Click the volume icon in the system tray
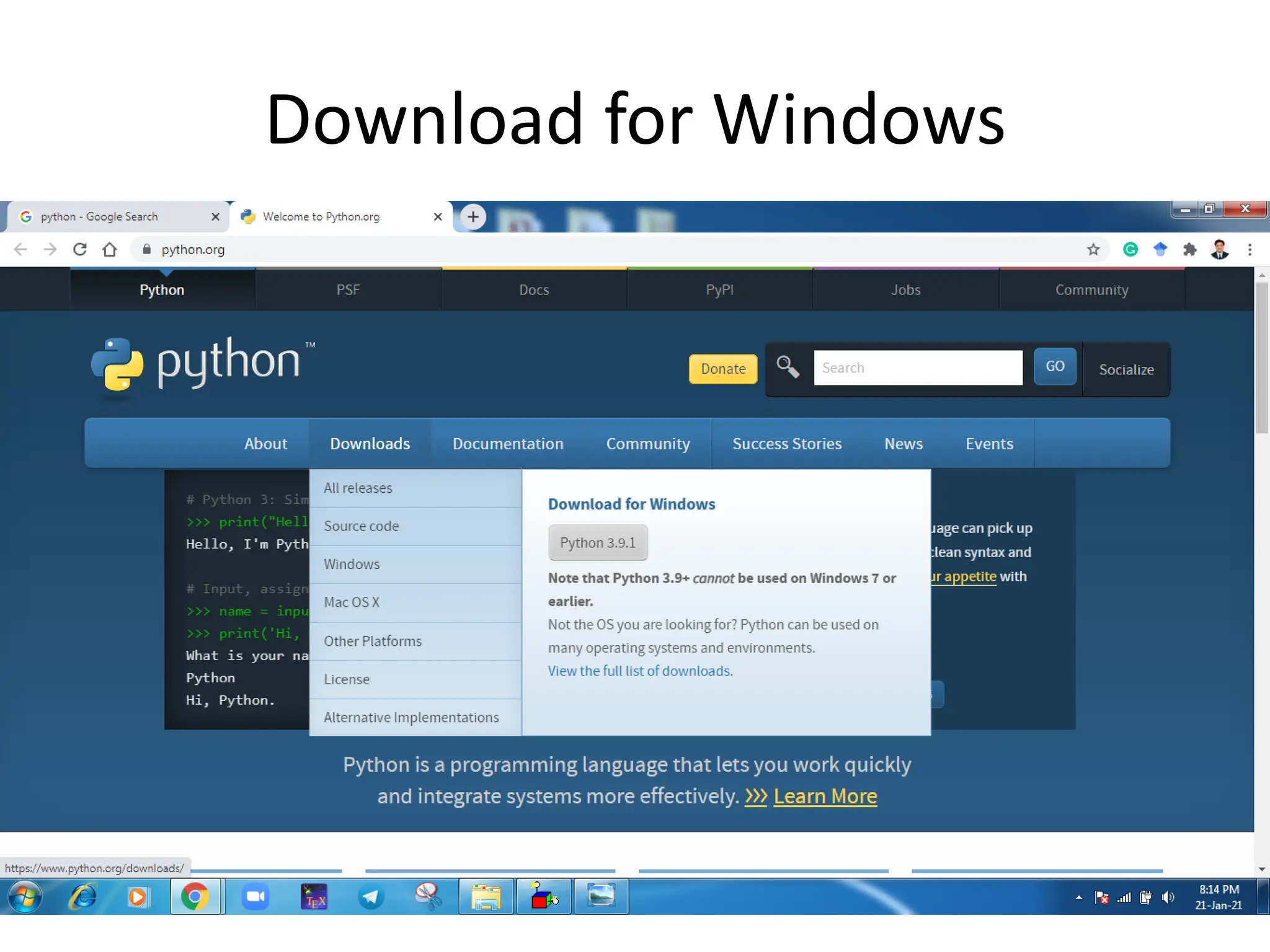Screen dimensions: 1270x952 click(x=1168, y=897)
